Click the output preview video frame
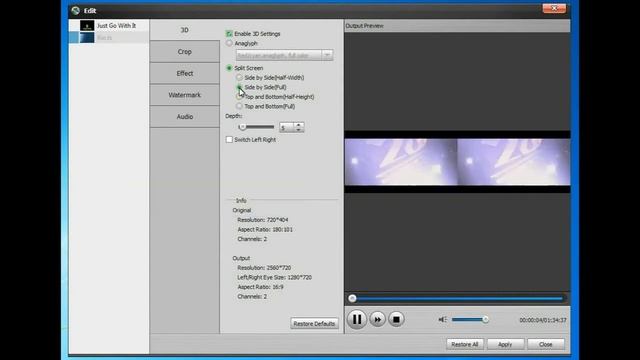The height and width of the screenshot is (360, 640). pos(457,162)
